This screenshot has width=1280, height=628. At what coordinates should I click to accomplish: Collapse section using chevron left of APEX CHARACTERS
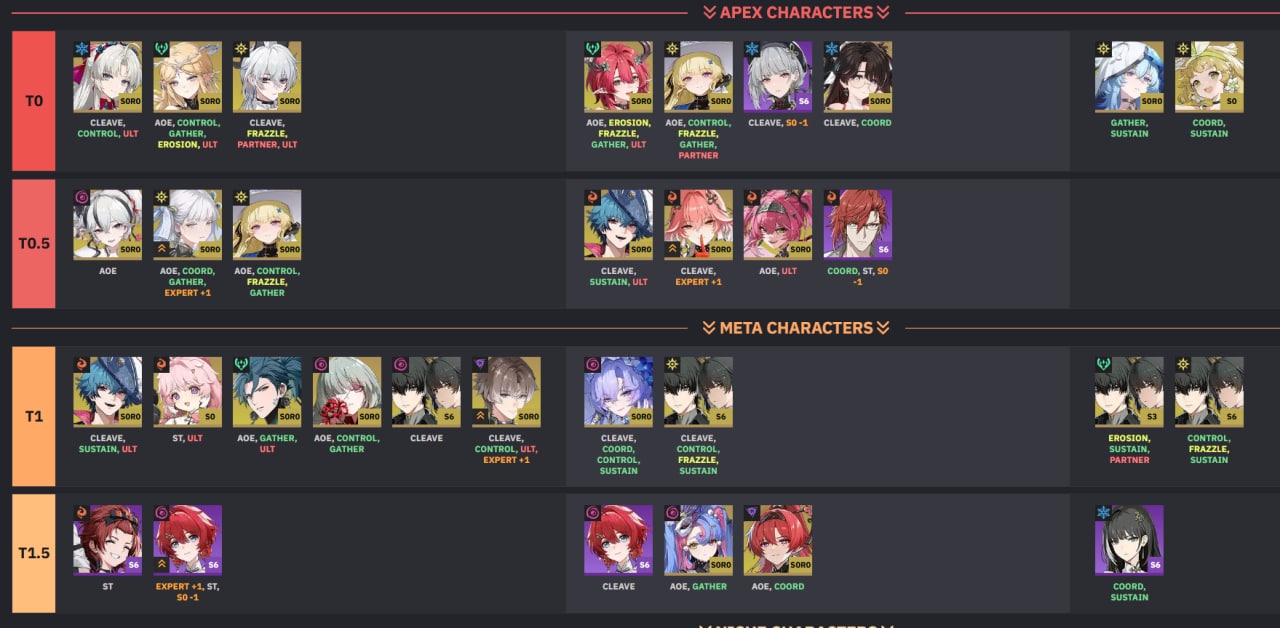coord(710,13)
